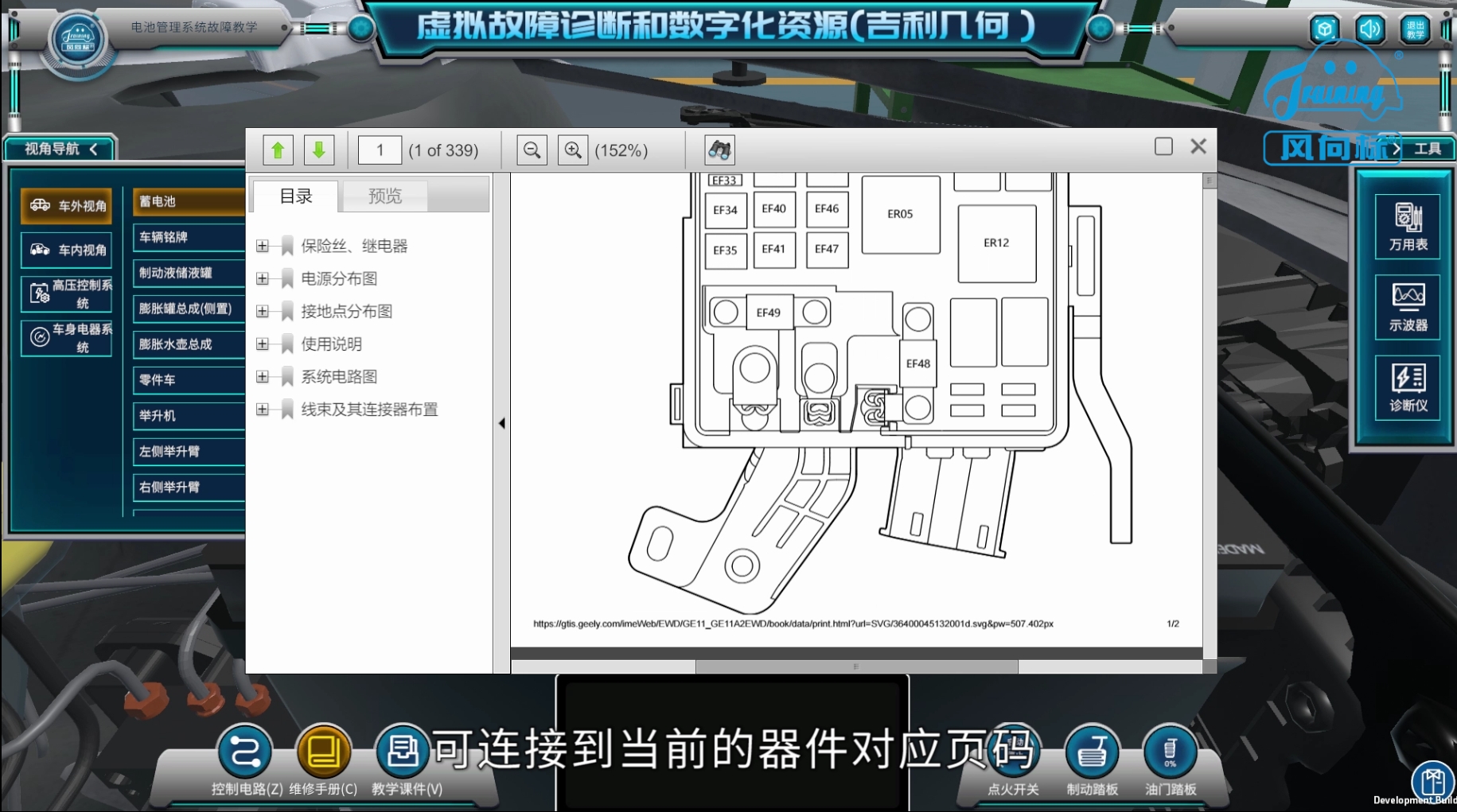Viewport: 1457px width, 812px height.
Task: Select 膨胀罐总成(侧置) in the view list
Action: coord(189,309)
